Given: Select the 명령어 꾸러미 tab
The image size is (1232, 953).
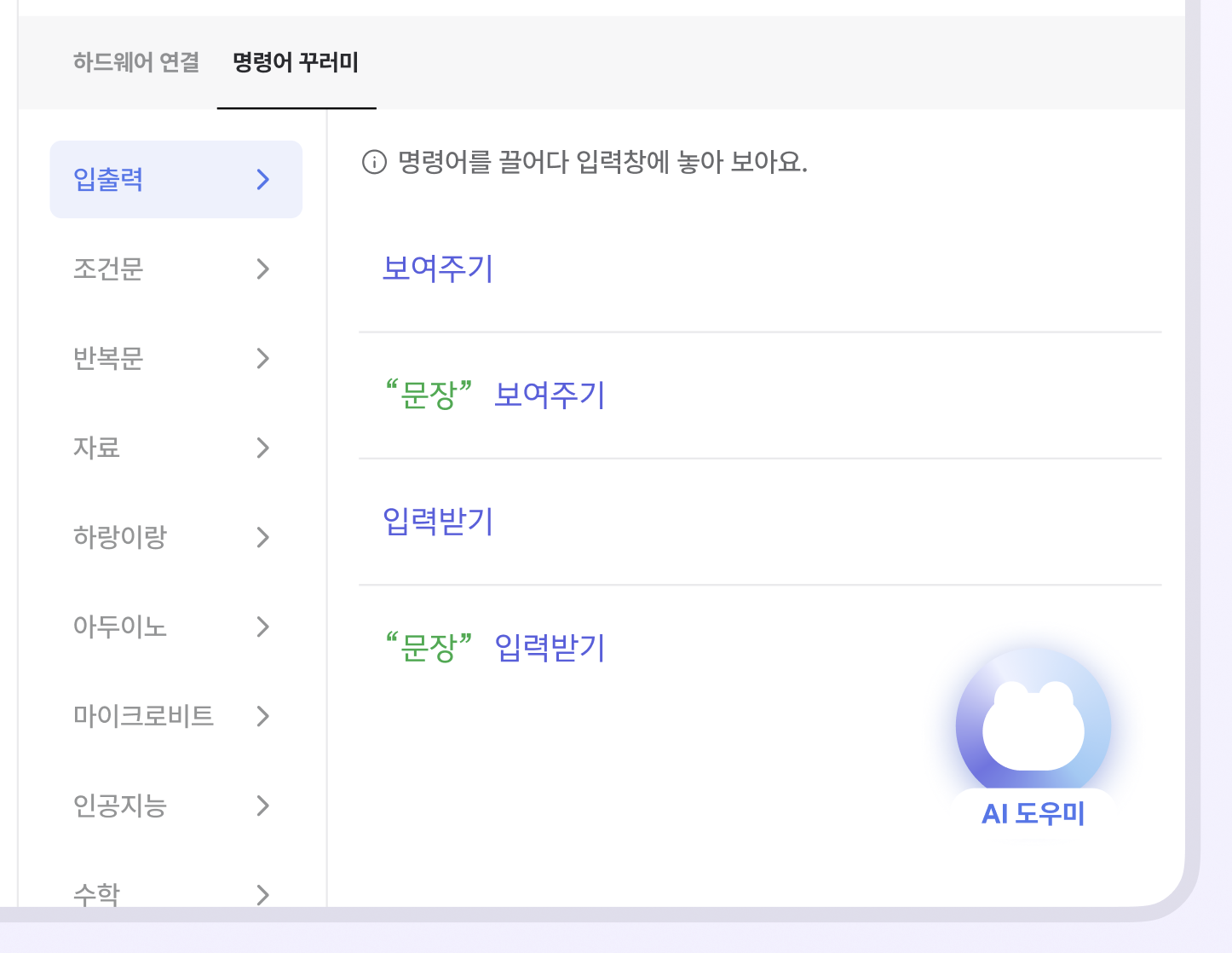Looking at the screenshot, I should (296, 62).
